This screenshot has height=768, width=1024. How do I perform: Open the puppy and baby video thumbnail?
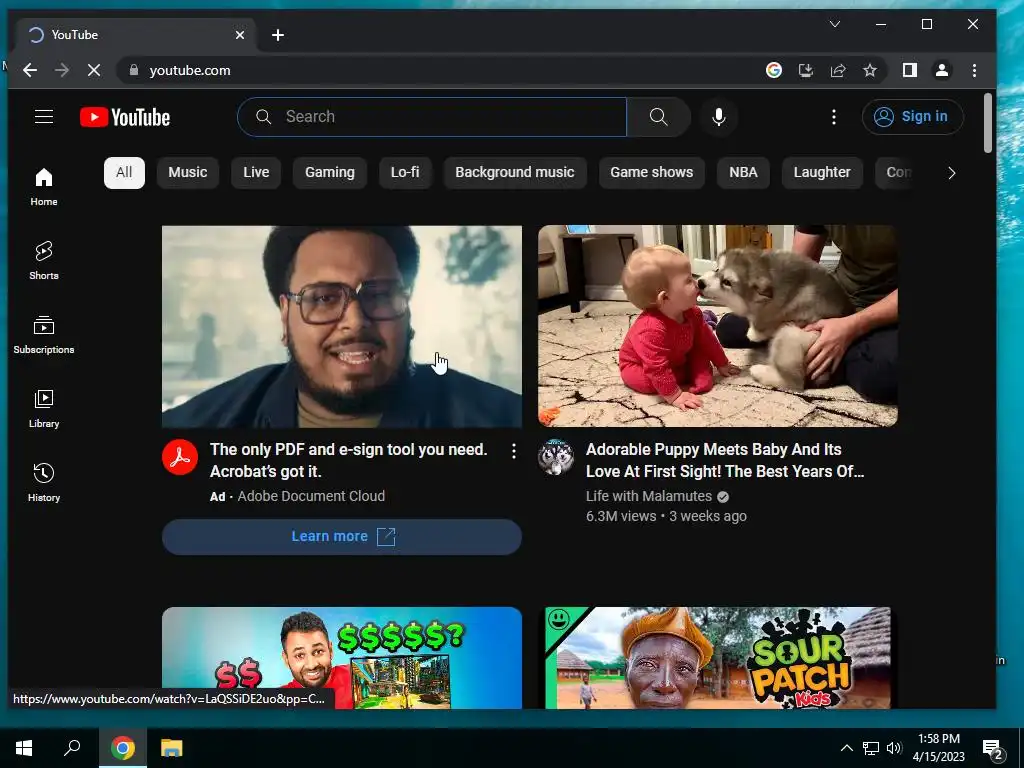pyautogui.click(x=718, y=326)
